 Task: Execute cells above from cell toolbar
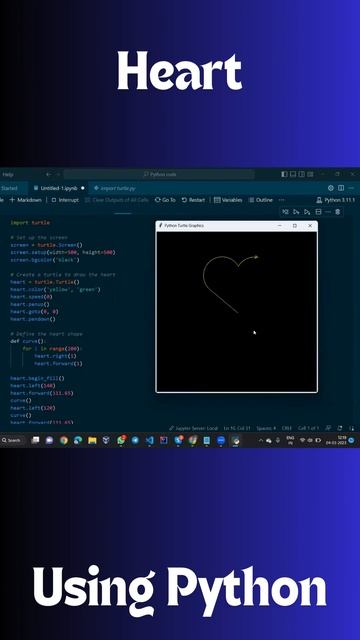[x=296, y=212]
